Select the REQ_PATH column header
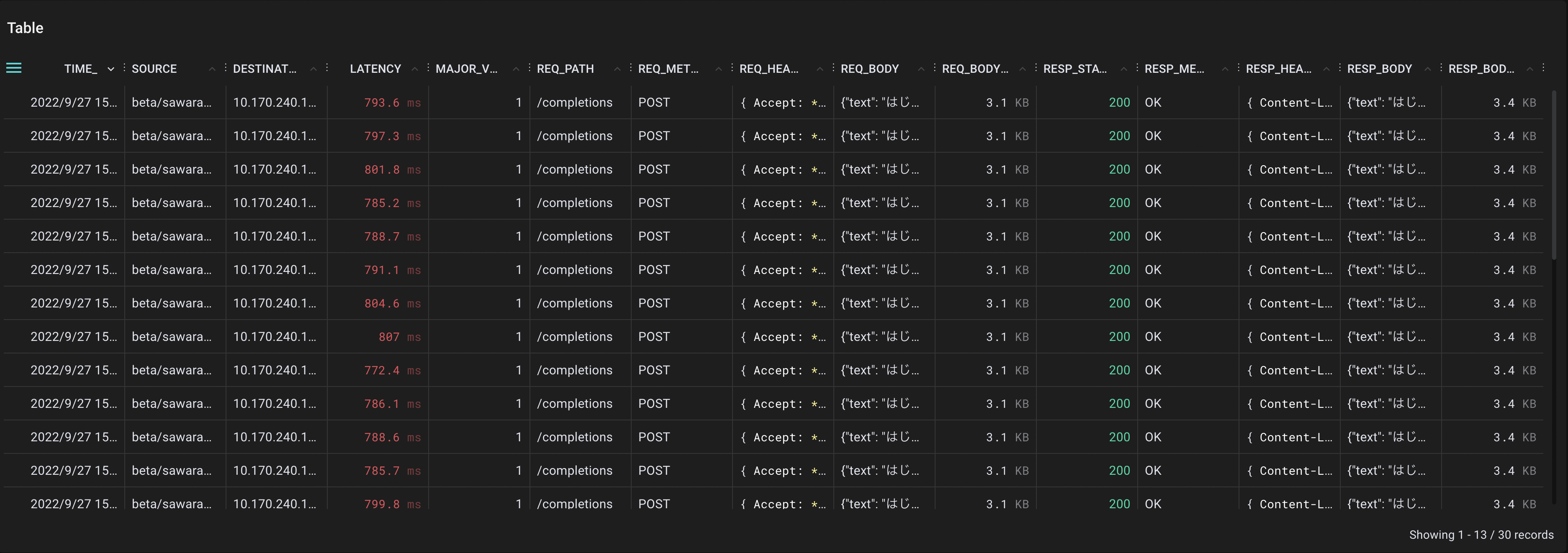 565,69
